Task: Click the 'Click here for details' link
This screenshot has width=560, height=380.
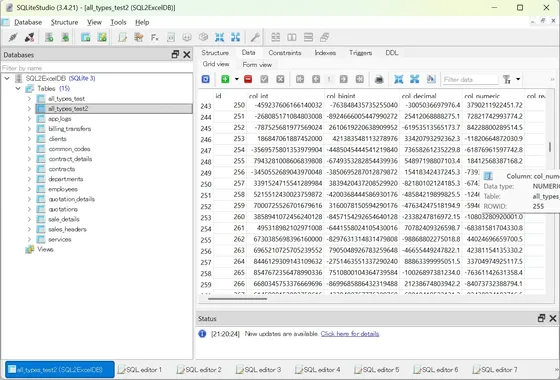Action: [350, 334]
